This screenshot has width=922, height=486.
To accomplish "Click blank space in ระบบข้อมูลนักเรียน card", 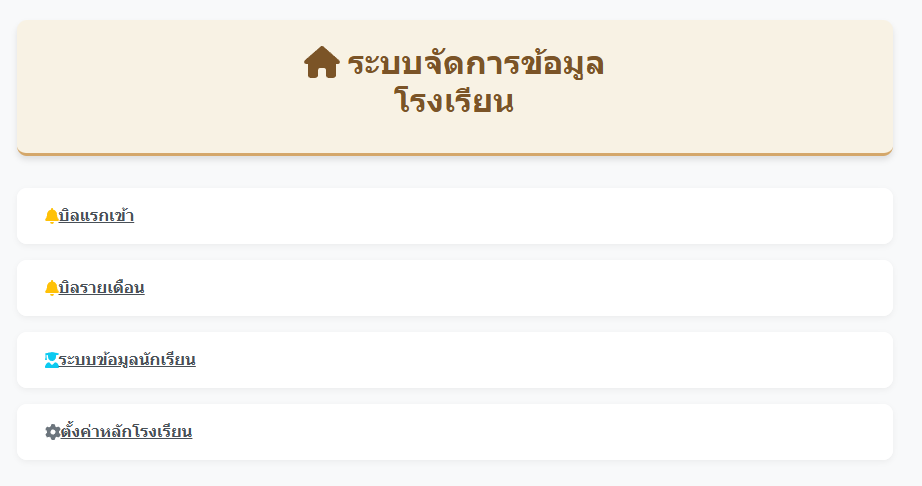I will (541, 360).
